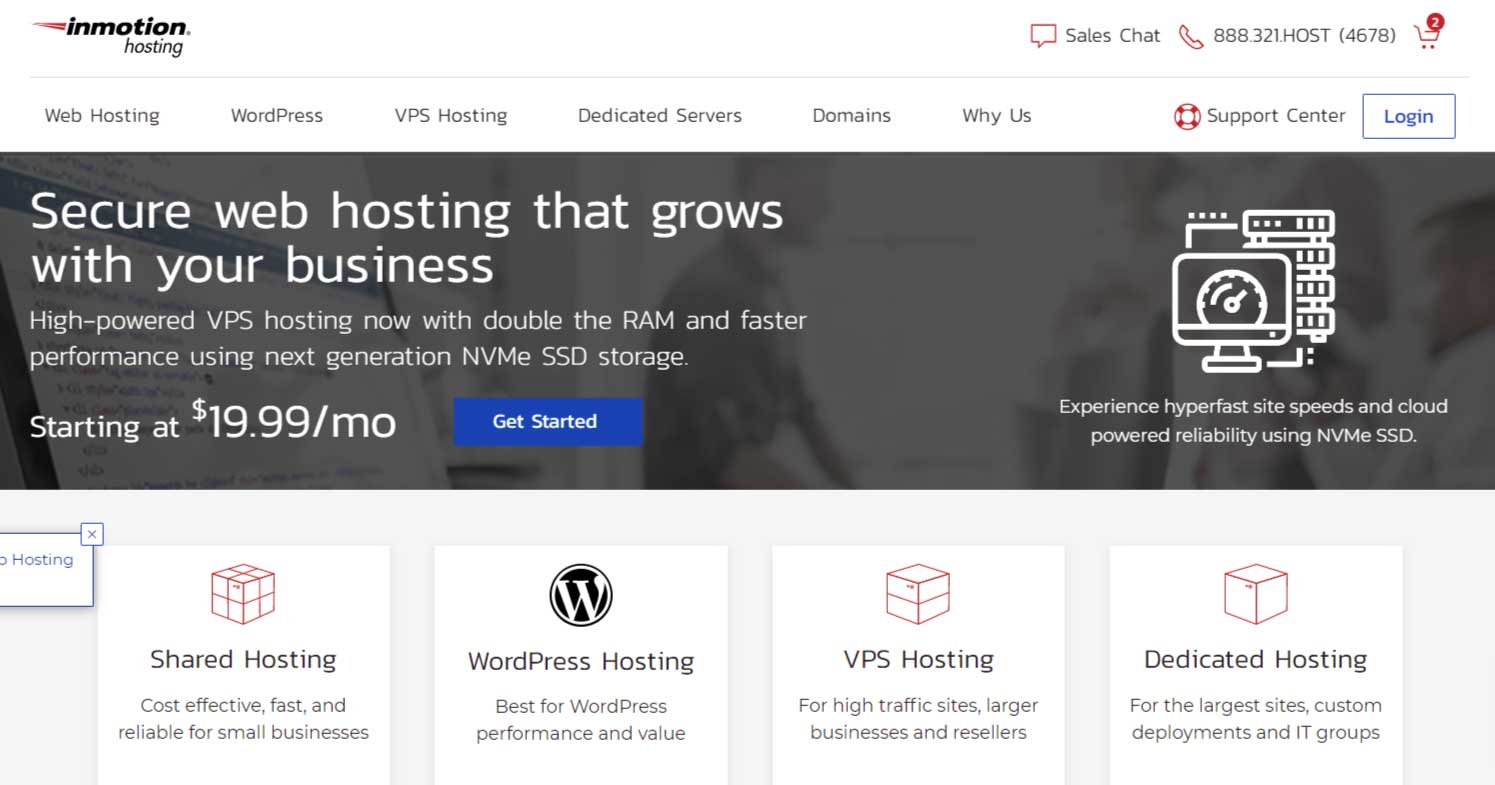This screenshot has width=1495, height=785.
Task: Select the Dedicated Hosting card title
Action: (x=1256, y=659)
